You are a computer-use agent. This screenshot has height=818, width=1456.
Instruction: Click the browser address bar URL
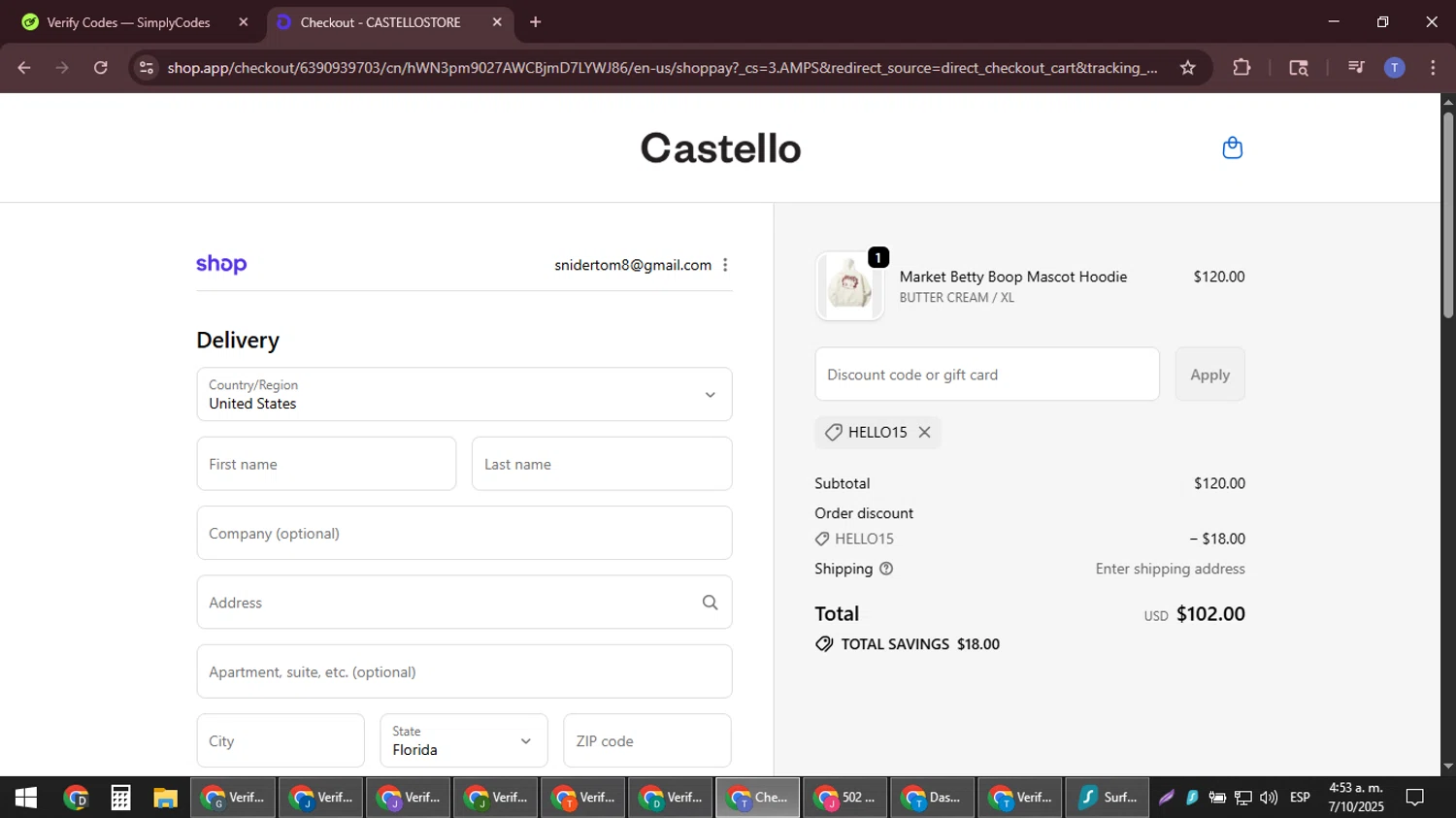coord(662,68)
